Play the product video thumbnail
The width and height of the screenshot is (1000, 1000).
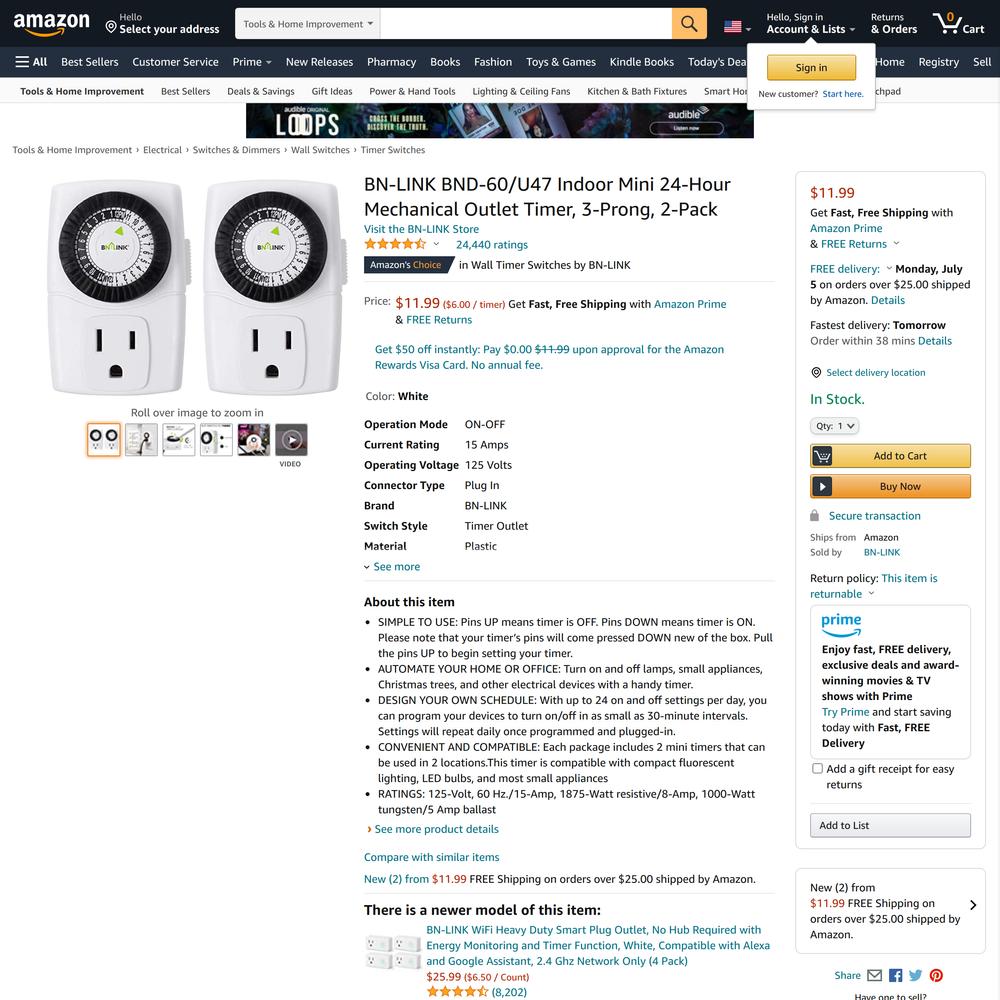click(x=291, y=439)
